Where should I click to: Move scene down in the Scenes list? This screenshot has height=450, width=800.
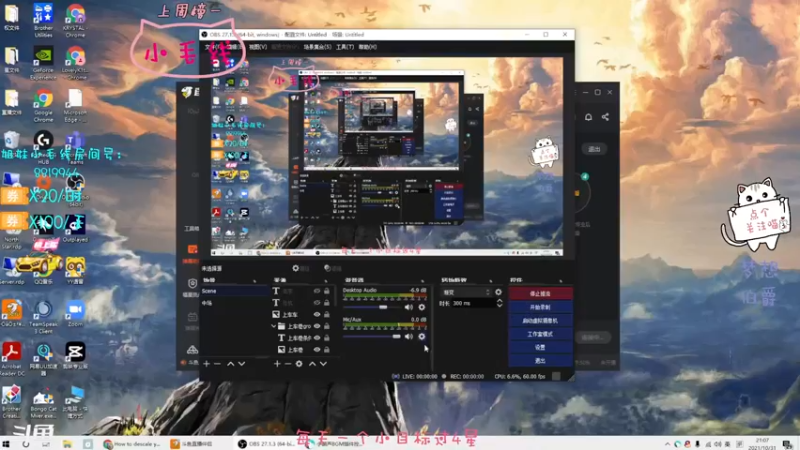click(241, 364)
